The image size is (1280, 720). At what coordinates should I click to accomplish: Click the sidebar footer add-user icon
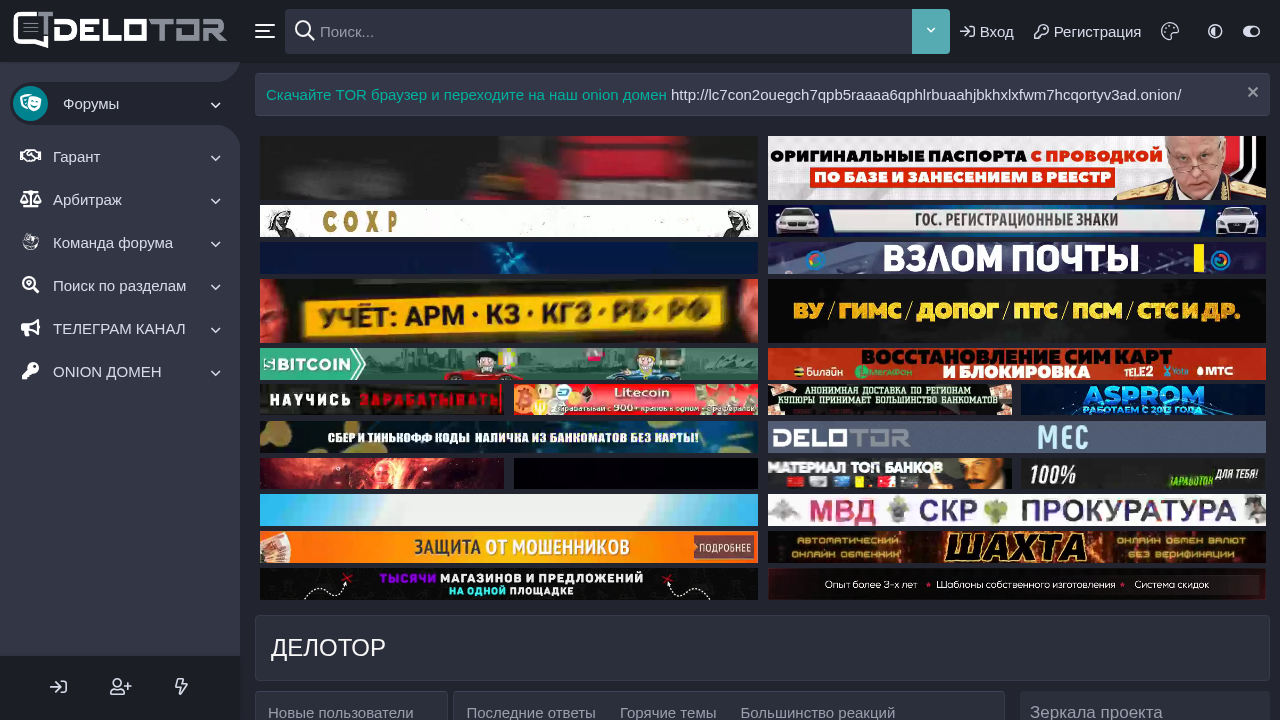tap(121, 686)
